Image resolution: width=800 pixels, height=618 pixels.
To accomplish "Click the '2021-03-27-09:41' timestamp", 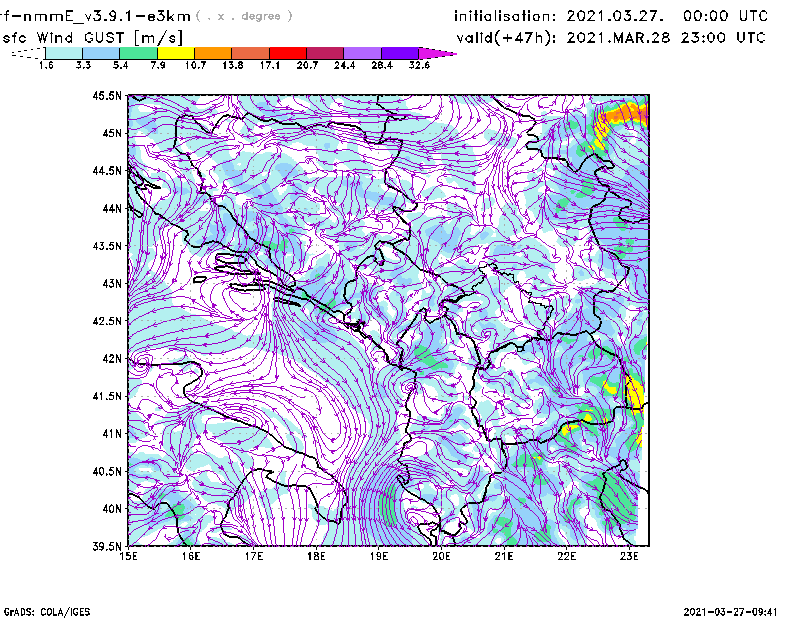I will tap(730, 612).
